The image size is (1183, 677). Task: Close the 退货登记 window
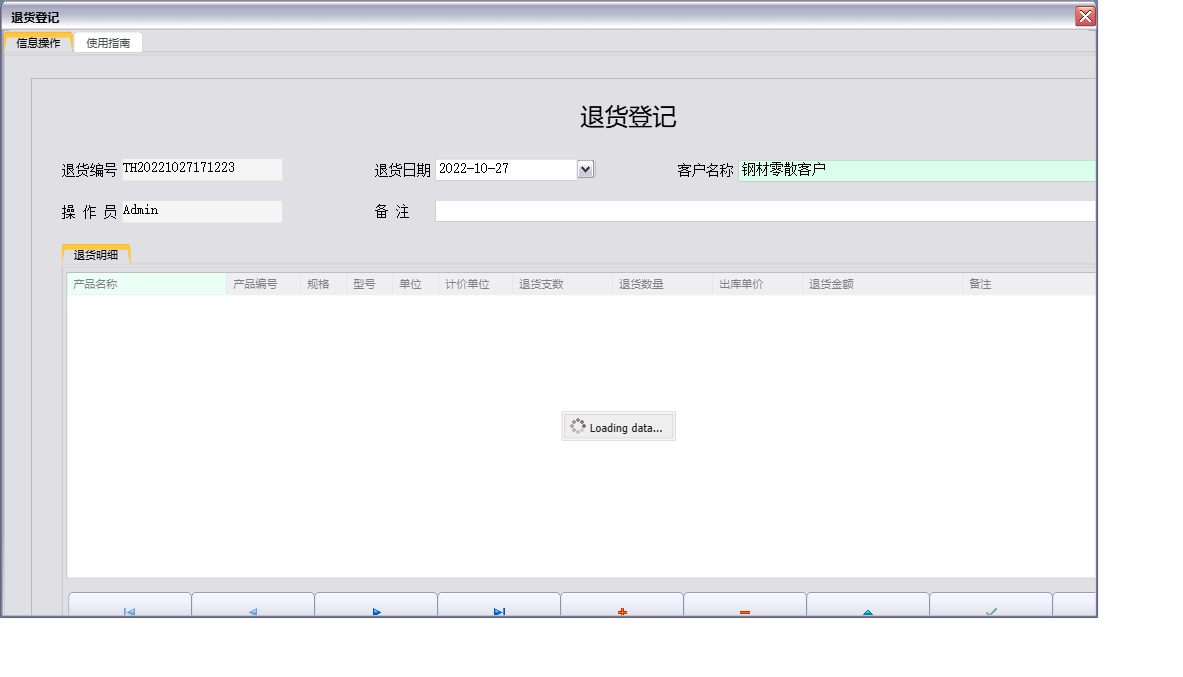1085,15
